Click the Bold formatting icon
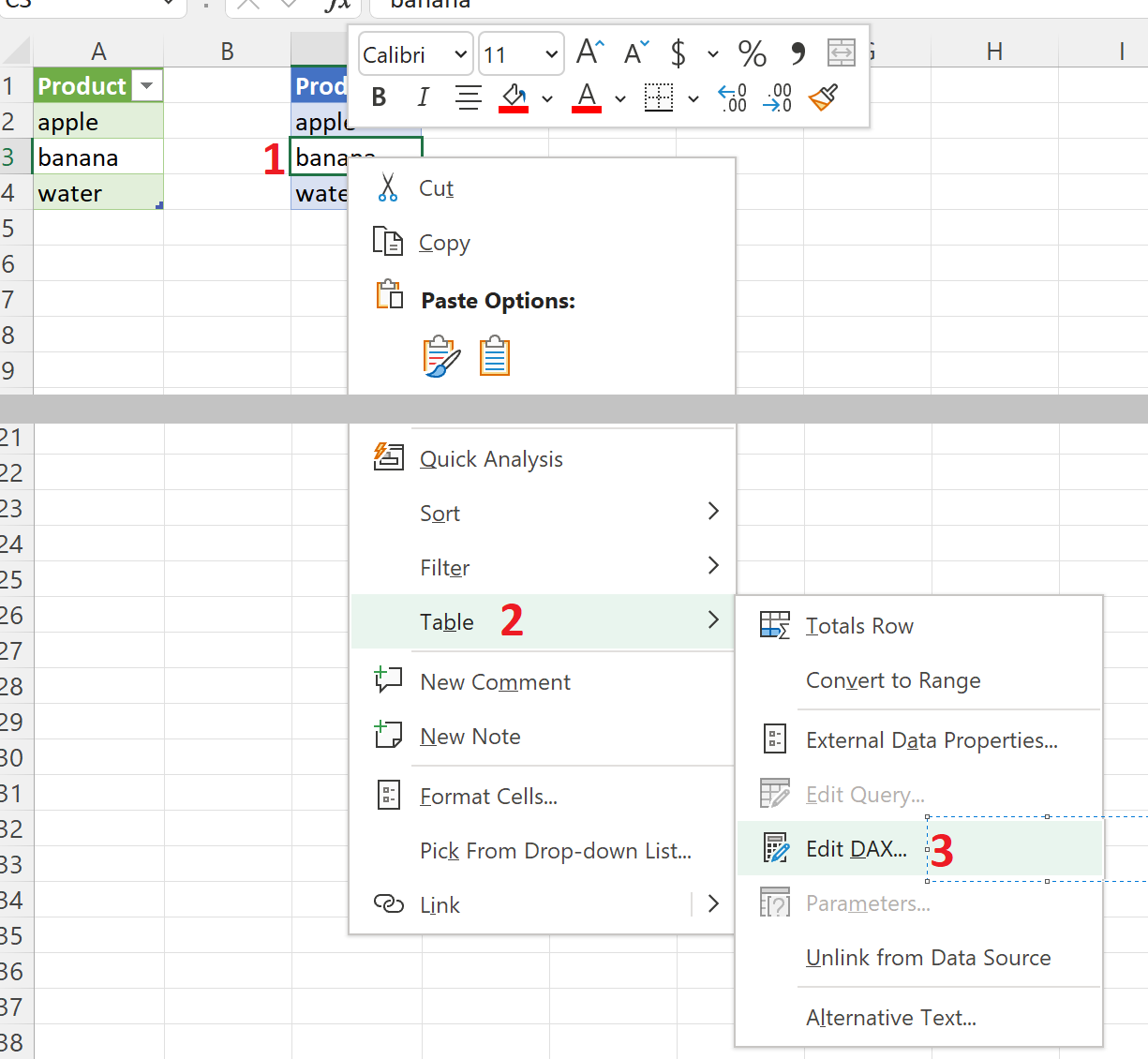 coord(379,97)
